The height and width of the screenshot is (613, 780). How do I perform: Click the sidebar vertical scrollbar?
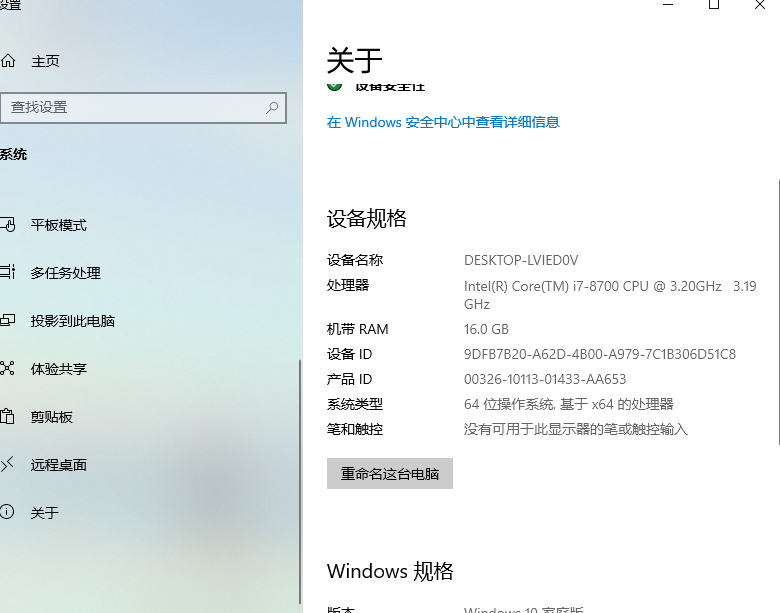tap(300, 481)
